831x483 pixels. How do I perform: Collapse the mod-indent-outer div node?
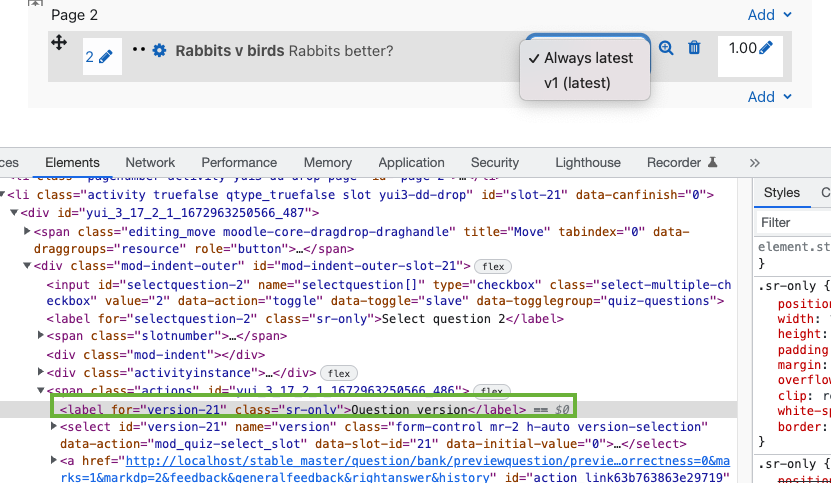[x=27, y=266]
